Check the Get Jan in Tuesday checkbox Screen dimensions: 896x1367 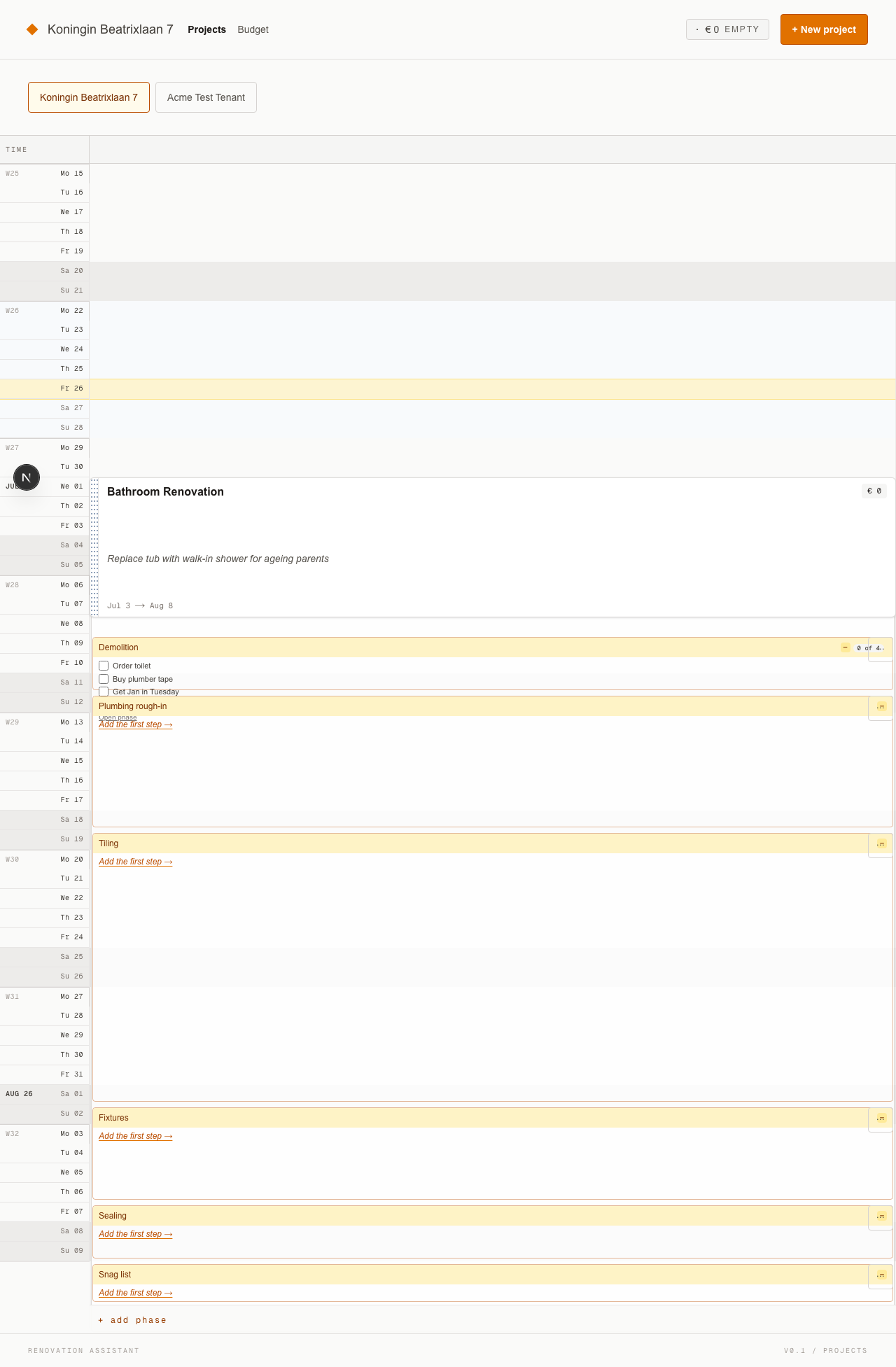pos(104,692)
